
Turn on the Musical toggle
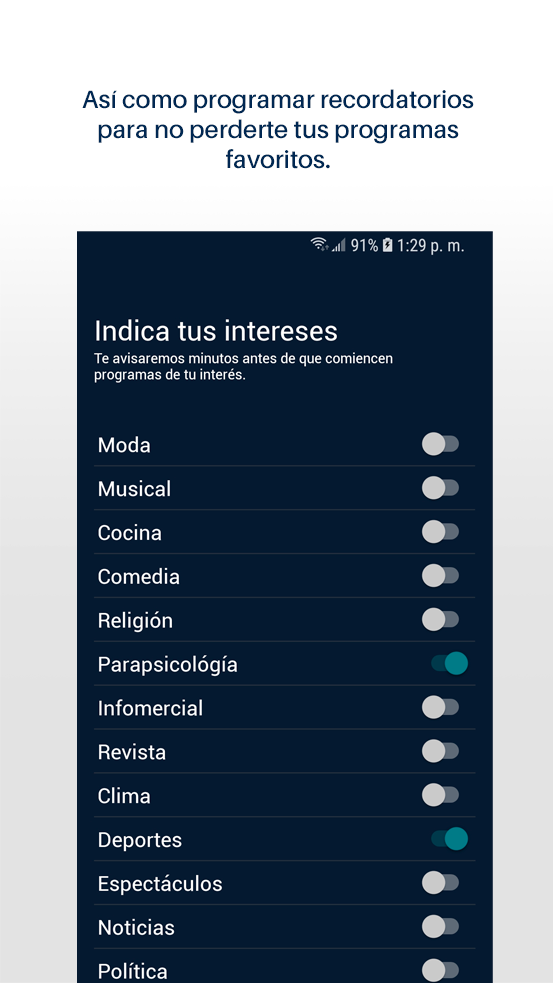(440, 488)
